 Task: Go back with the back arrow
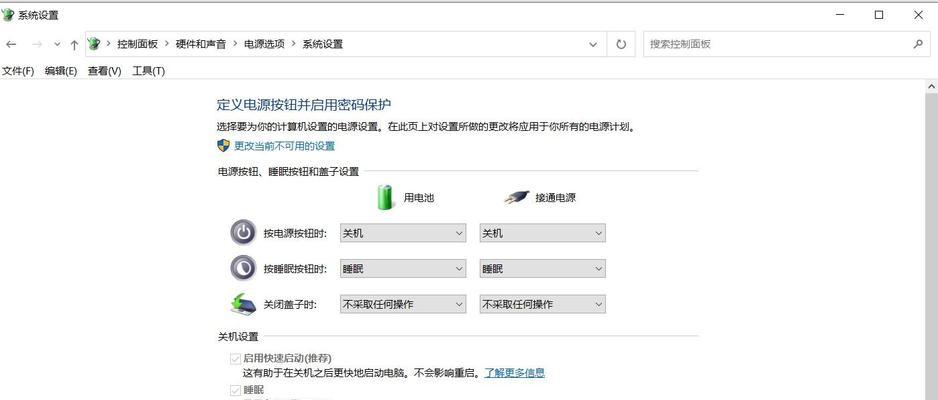(11, 44)
